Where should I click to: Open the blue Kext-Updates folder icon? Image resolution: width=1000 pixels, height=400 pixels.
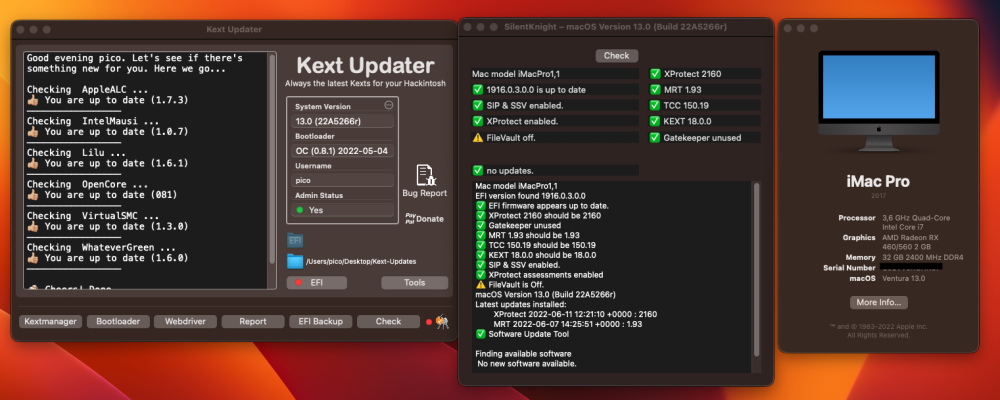(x=295, y=261)
